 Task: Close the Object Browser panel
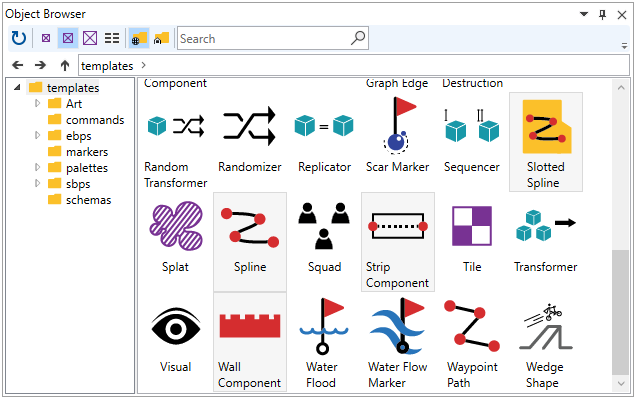(x=622, y=15)
